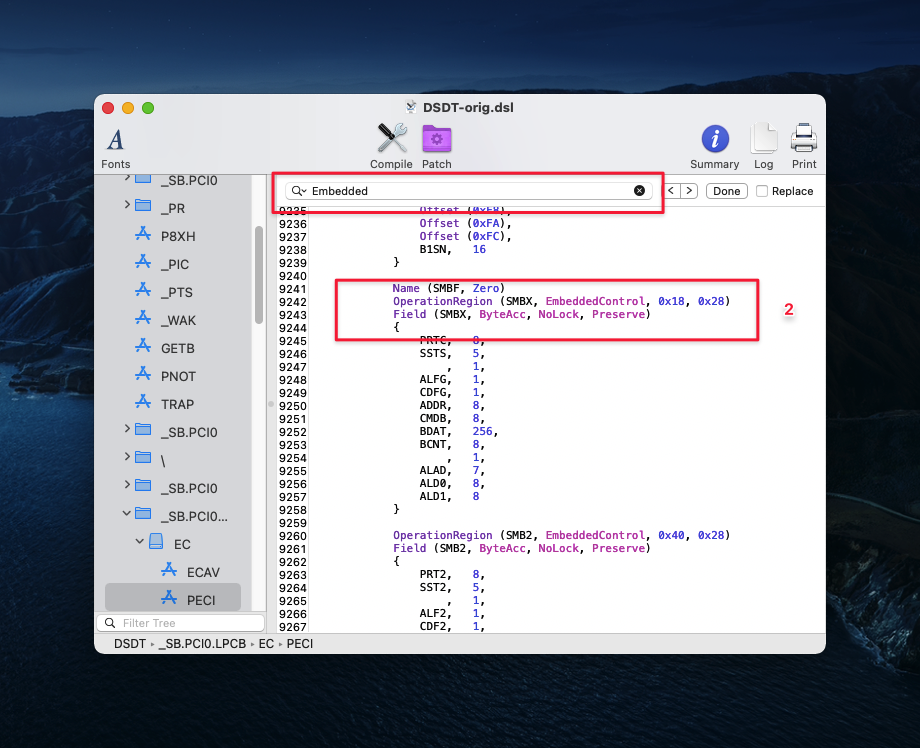Open the Fonts toolbar tool
This screenshot has height=748, width=920.
116,140
